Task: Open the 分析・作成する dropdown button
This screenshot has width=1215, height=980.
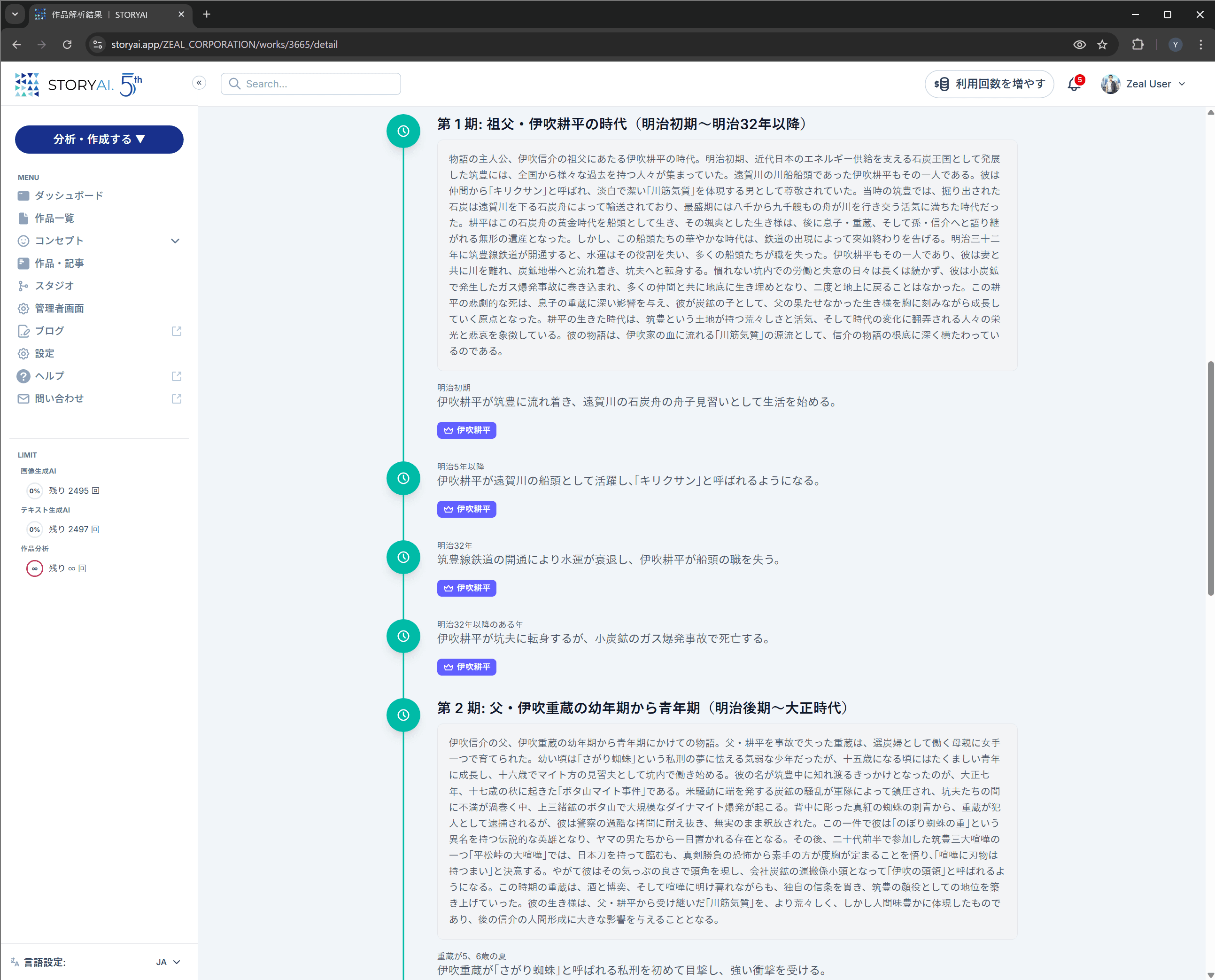Action: tap(99, 139)
